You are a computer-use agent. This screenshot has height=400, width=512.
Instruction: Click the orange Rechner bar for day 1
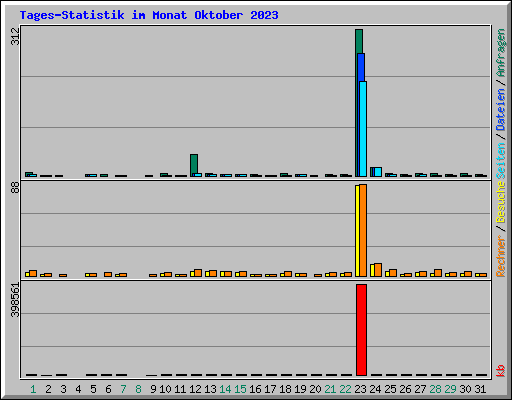tap(33, 273)
